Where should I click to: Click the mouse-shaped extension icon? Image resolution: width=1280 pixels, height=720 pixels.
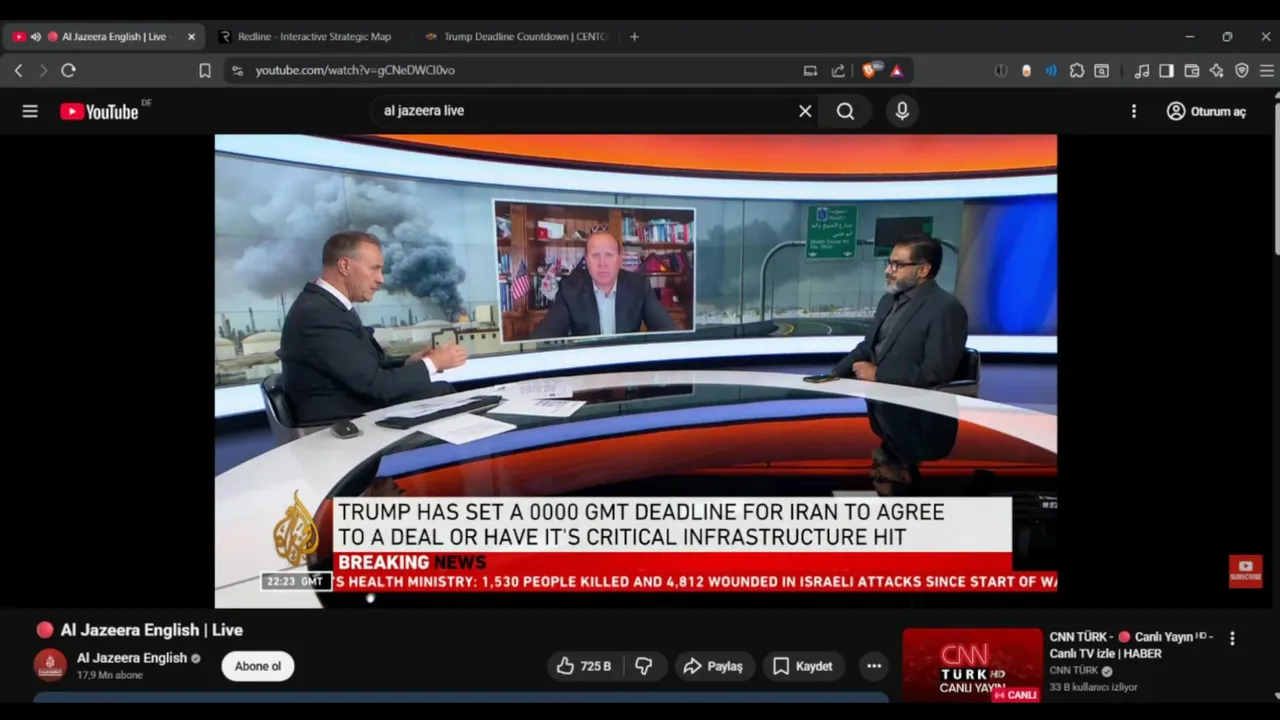pos(1000,70)
